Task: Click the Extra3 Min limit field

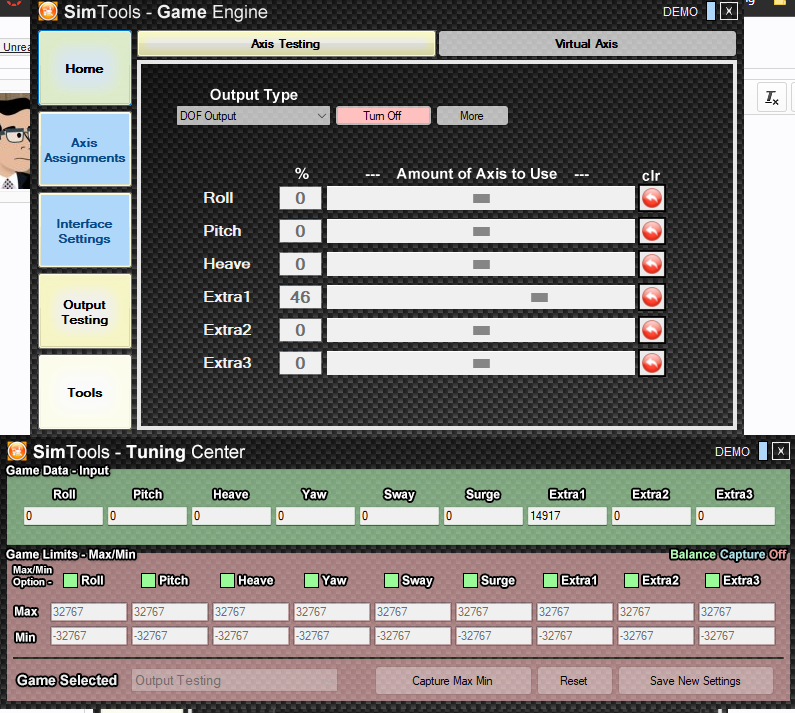Action: [x=737, y=636]
